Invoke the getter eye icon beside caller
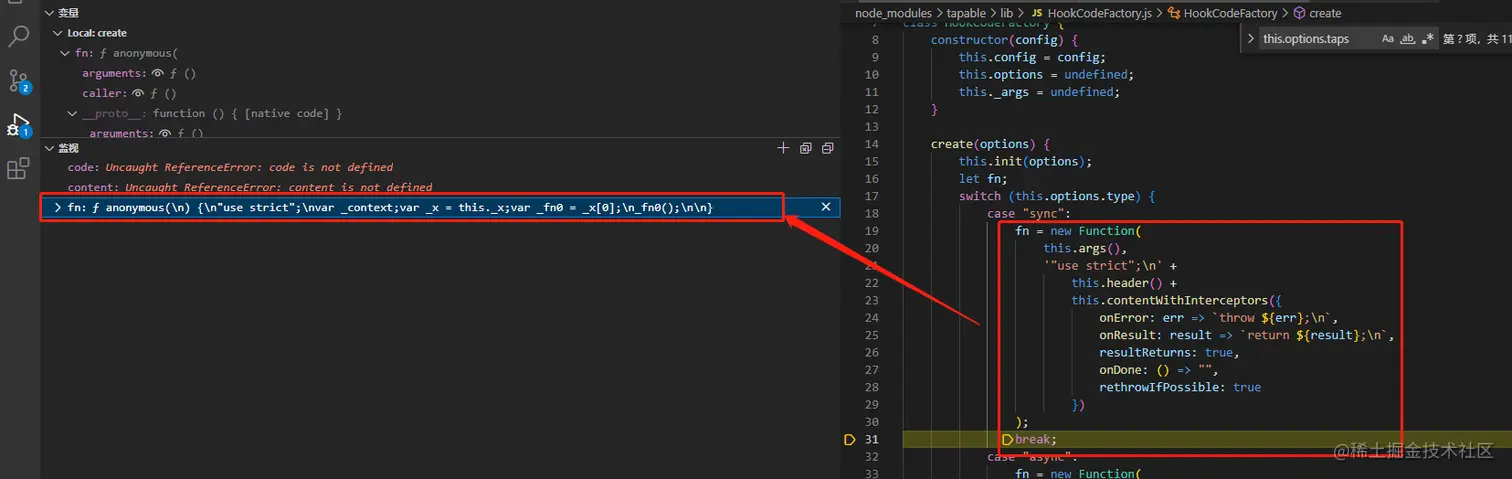The height and width of the screenshot is (479, 1512). point(138,93)
